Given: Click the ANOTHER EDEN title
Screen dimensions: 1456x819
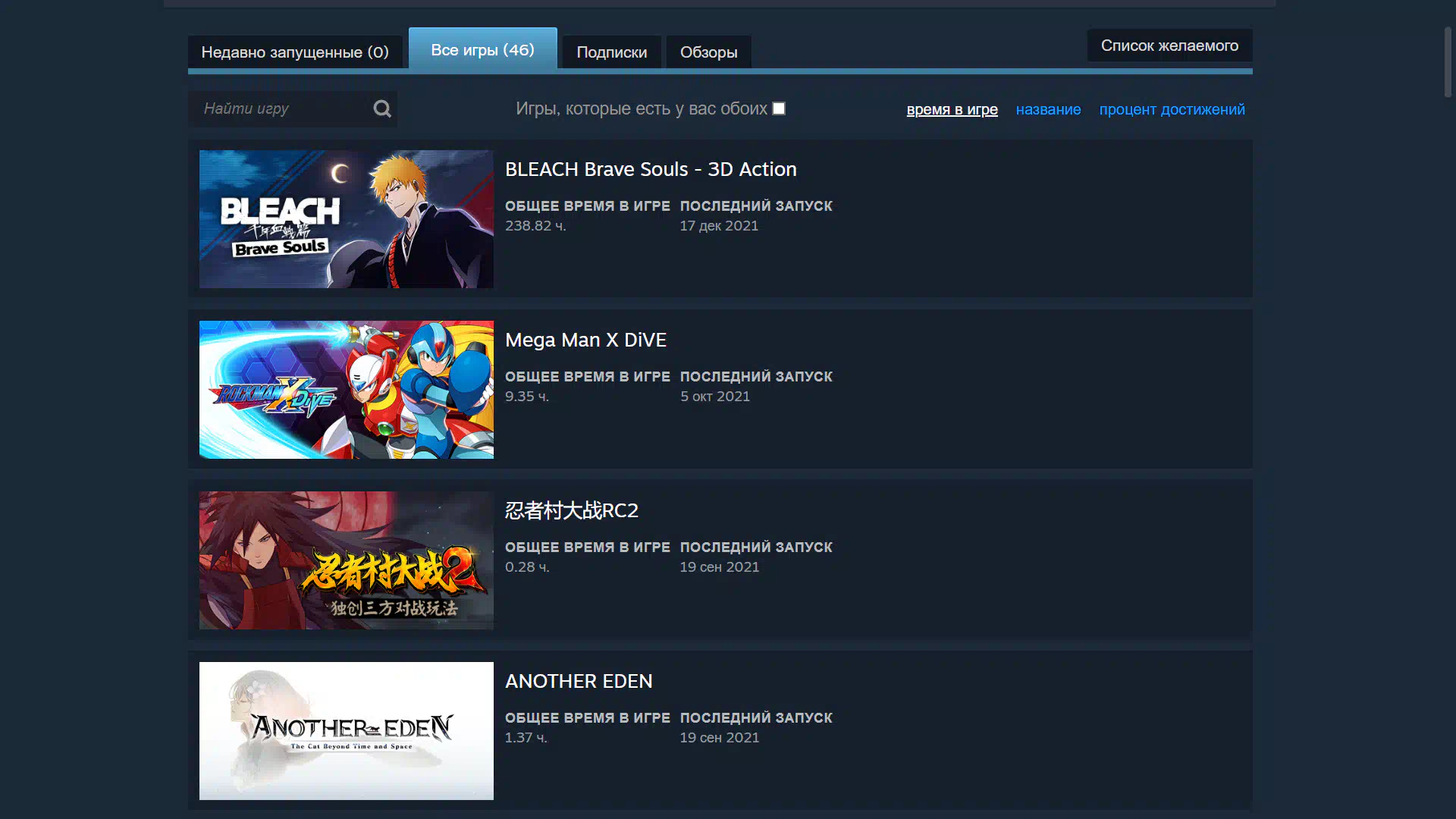Looking at the screenshot, I should (x=579, y=681).
